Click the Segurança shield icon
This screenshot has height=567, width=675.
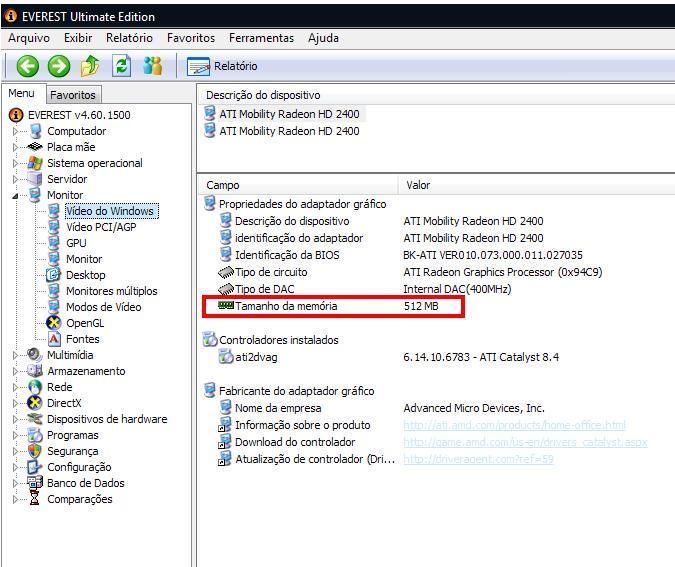click(x=34, y=451)
